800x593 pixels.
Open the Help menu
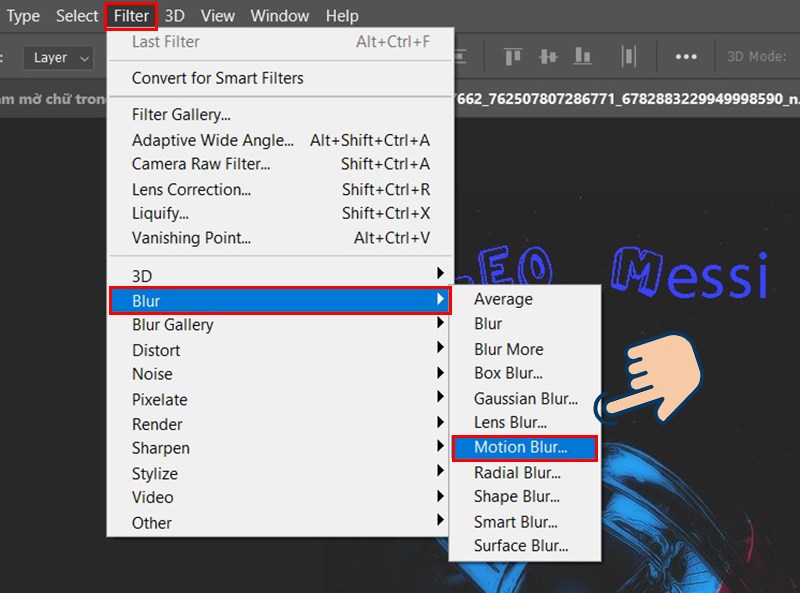[342, 15]
